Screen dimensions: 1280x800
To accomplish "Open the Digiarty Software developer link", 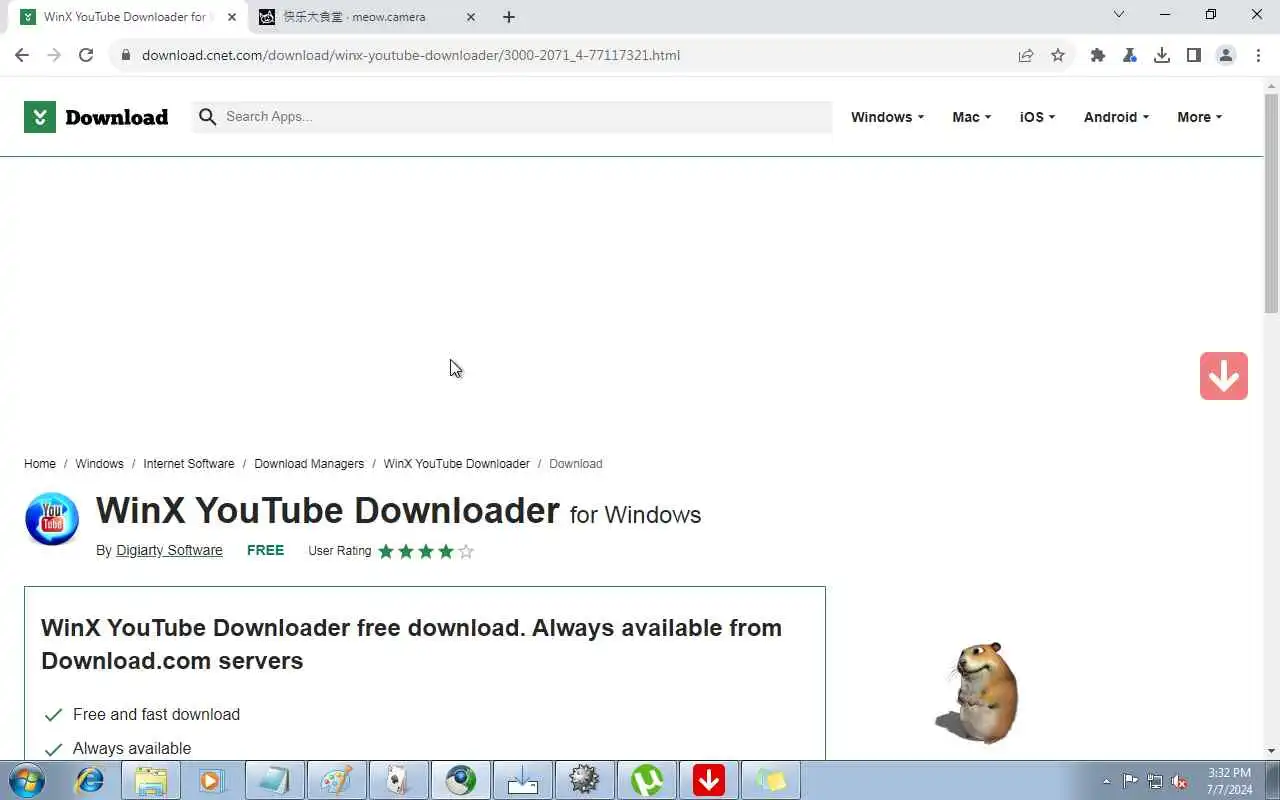I will (169, 551).
